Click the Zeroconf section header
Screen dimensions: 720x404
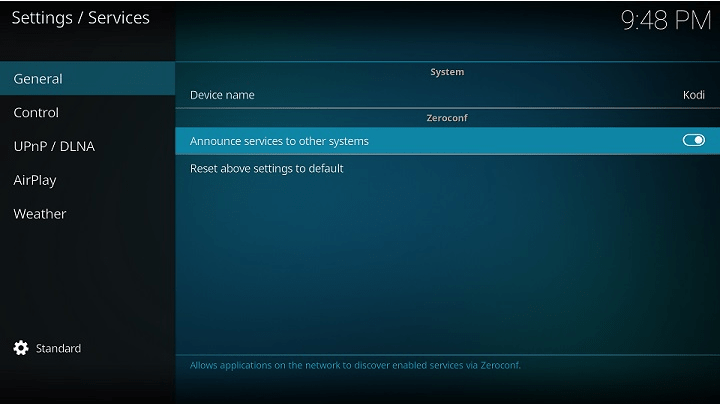click(x=447, y=118)
